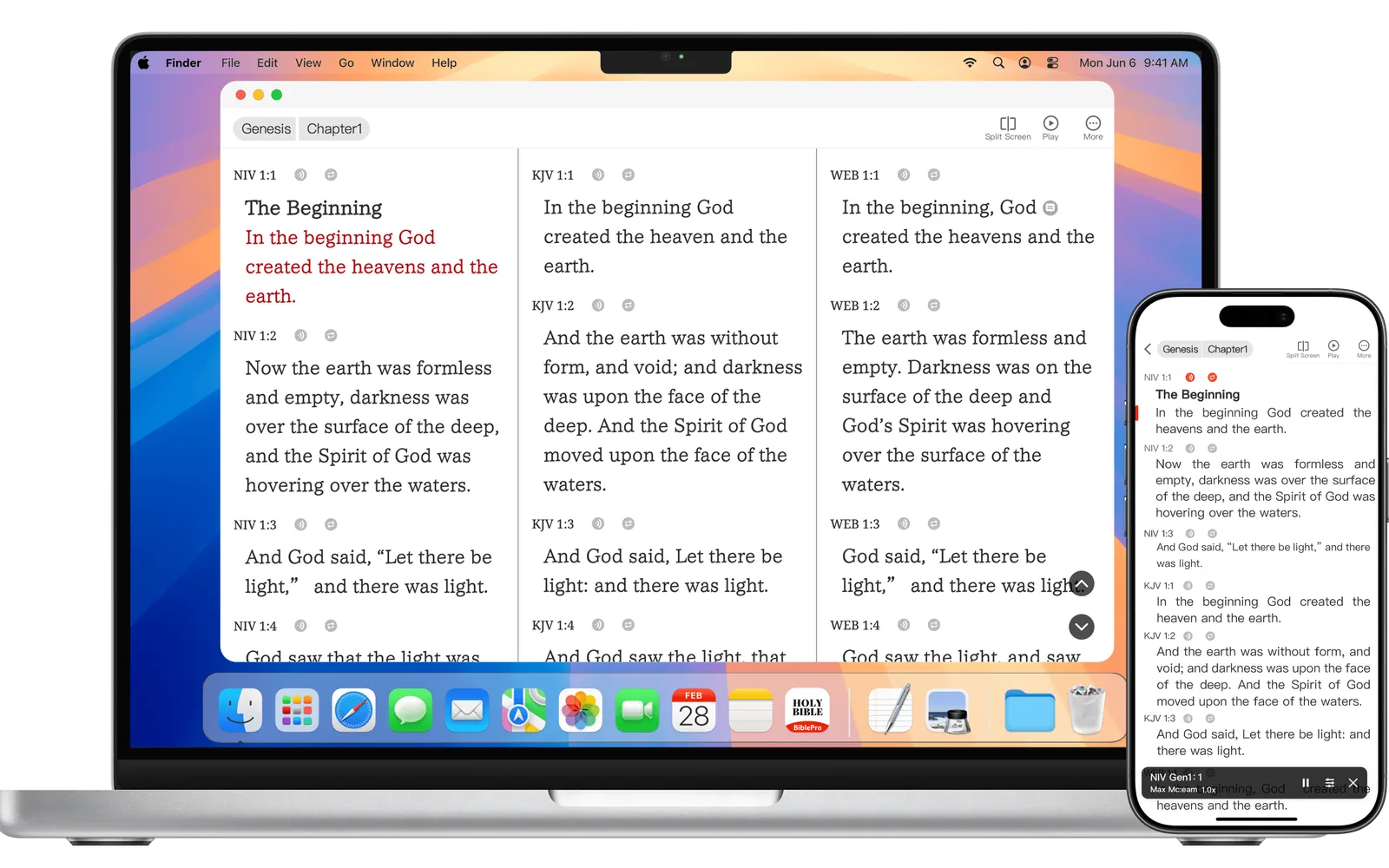This screenshot has height=868, width=1389.
Task: Play audio for WEB 1:4 on Mac
Action: coord(904,625)
